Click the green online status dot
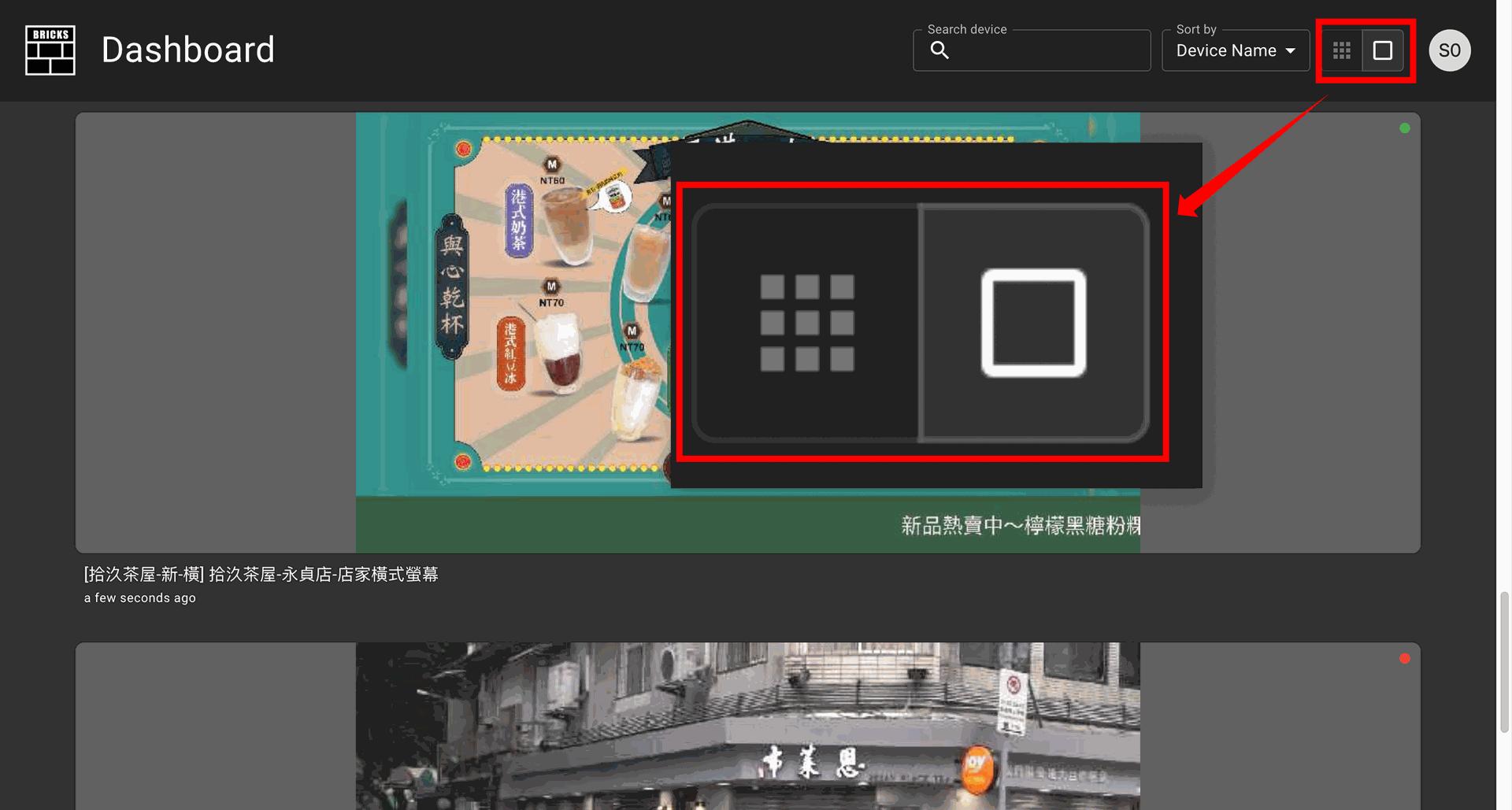The width and height of the screenshot is (1512, 810). tap(1405, 128)
